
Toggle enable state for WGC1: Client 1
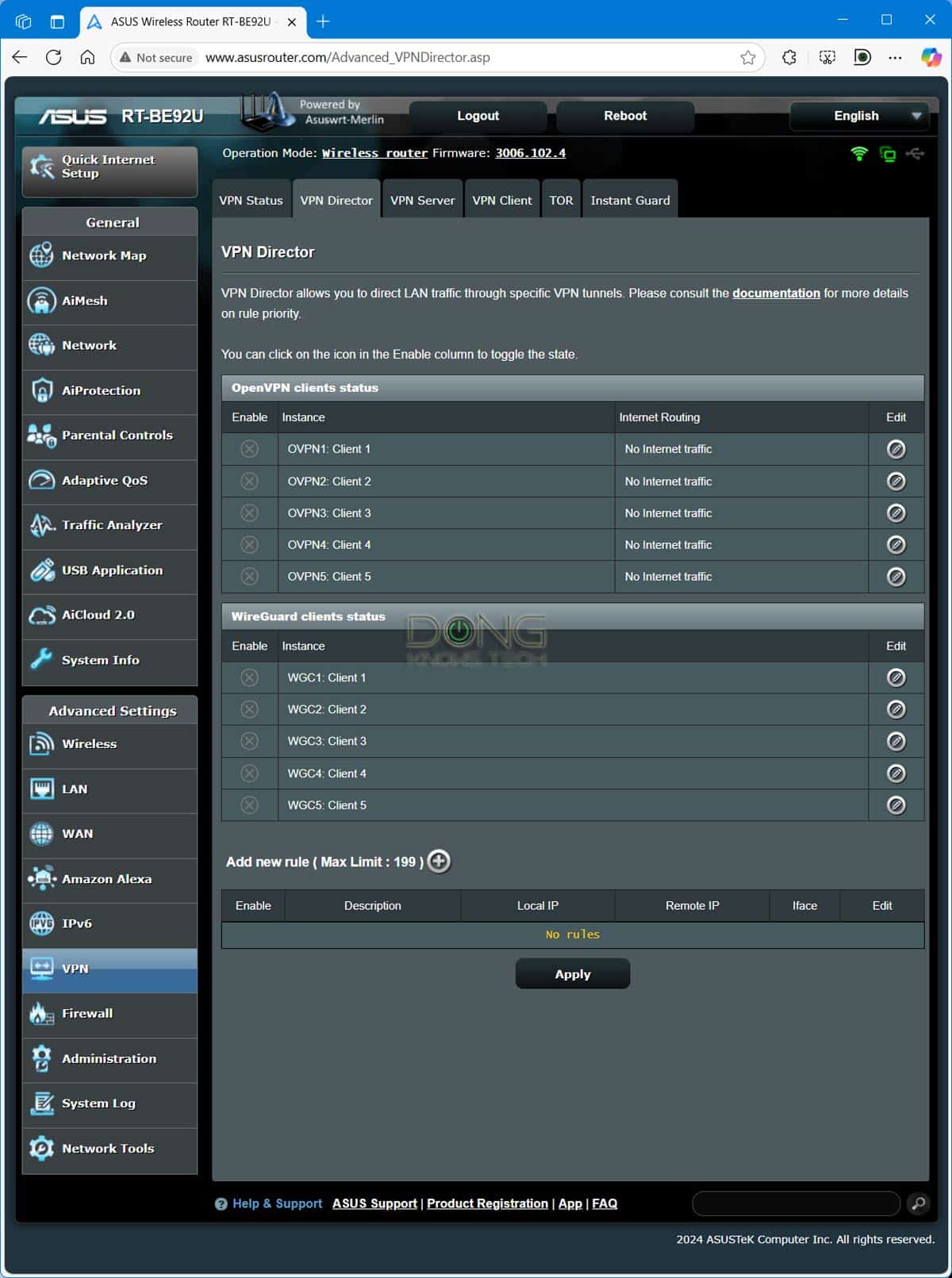tap(249, 677)
